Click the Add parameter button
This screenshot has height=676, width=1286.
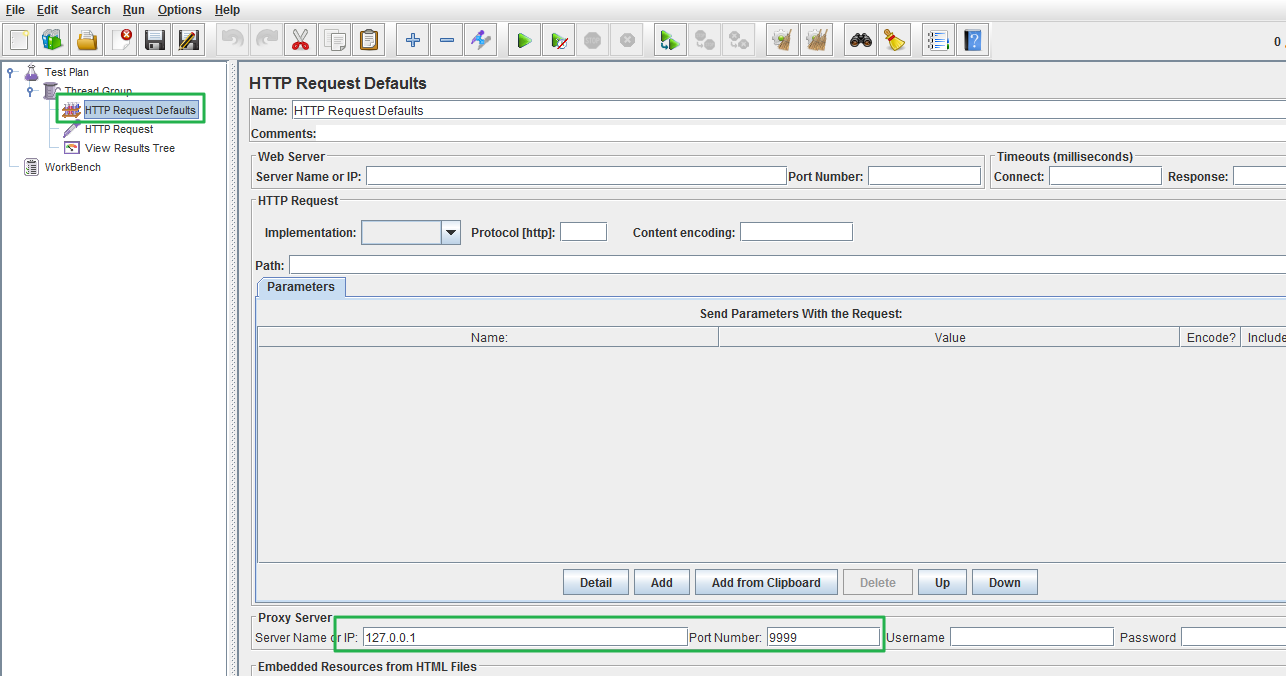coord(662,582)
